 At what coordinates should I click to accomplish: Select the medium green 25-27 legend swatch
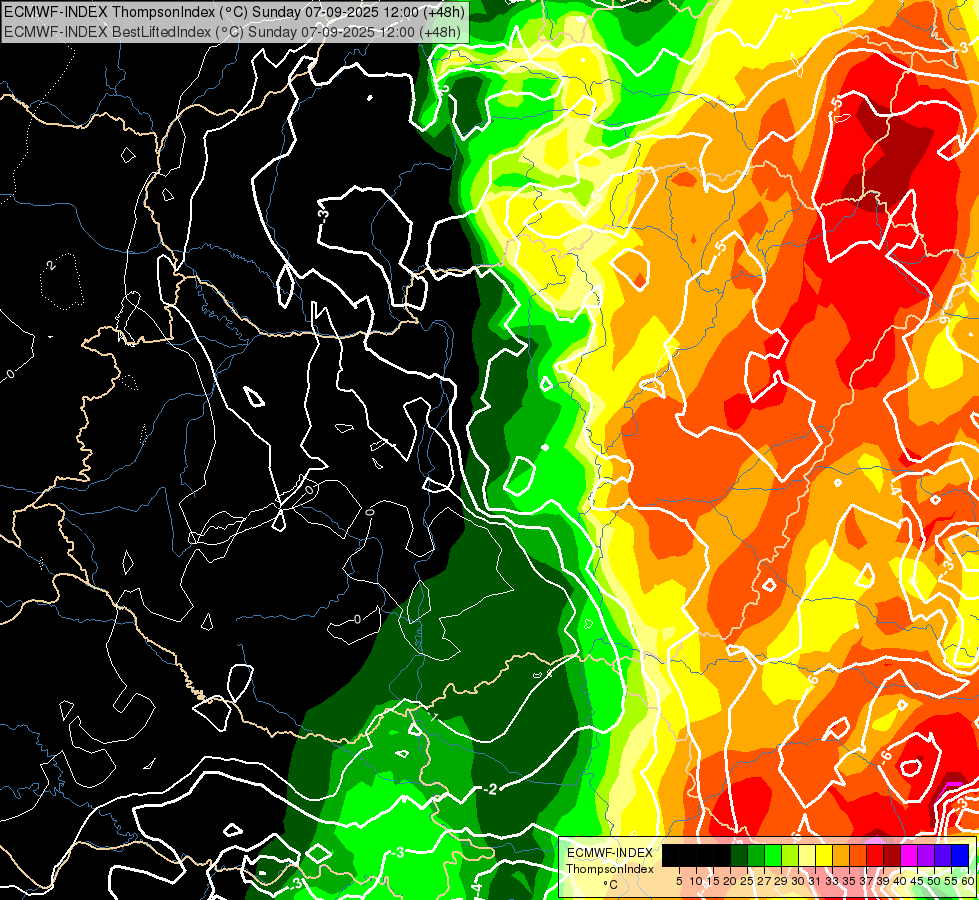(756, 855)
